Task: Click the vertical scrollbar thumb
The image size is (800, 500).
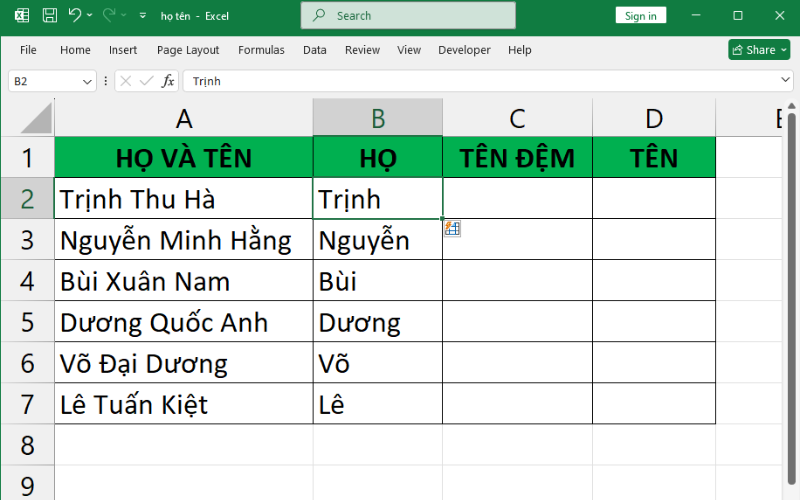Action: point(791,298)
